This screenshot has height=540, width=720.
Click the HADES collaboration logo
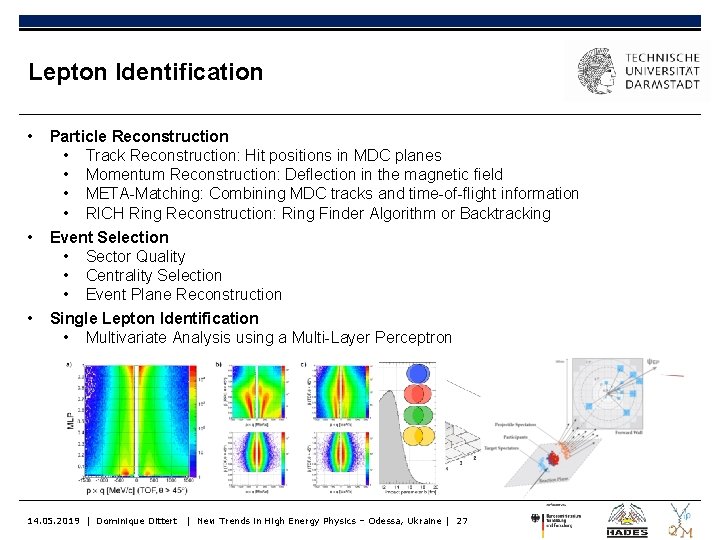click(x=627, y=521)
